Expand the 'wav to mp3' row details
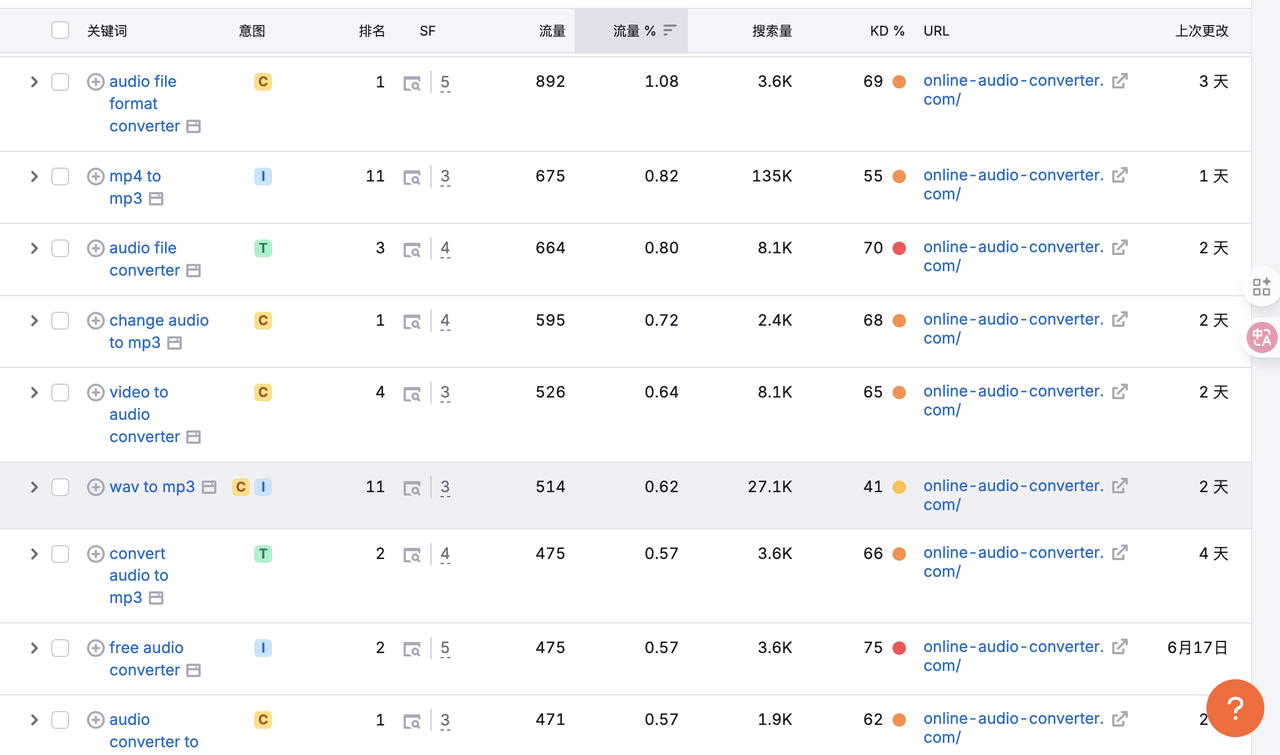Screen dimensions: 1280x755 point(34,487)
